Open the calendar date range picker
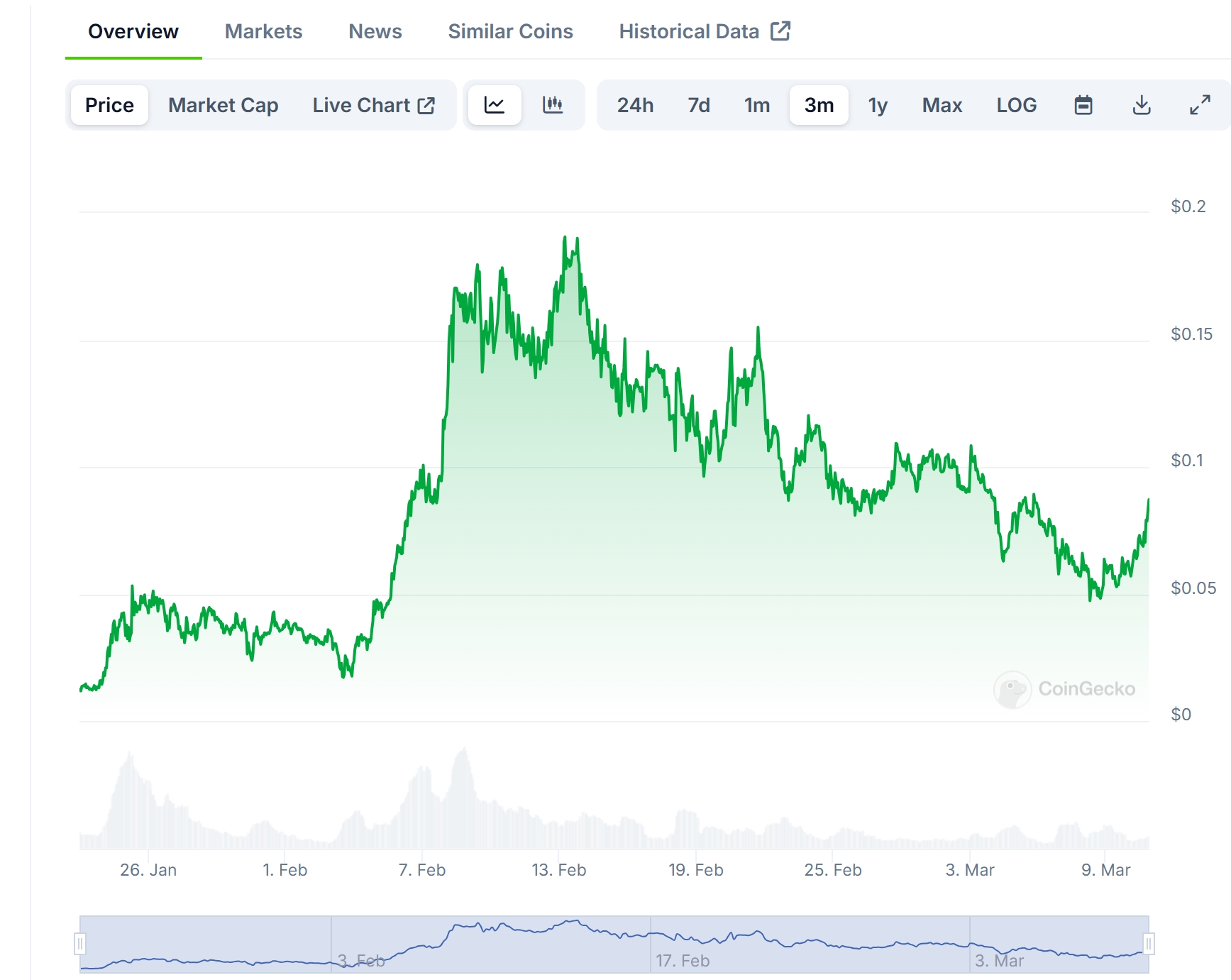1231x980 pixels. pos(1083,105)
